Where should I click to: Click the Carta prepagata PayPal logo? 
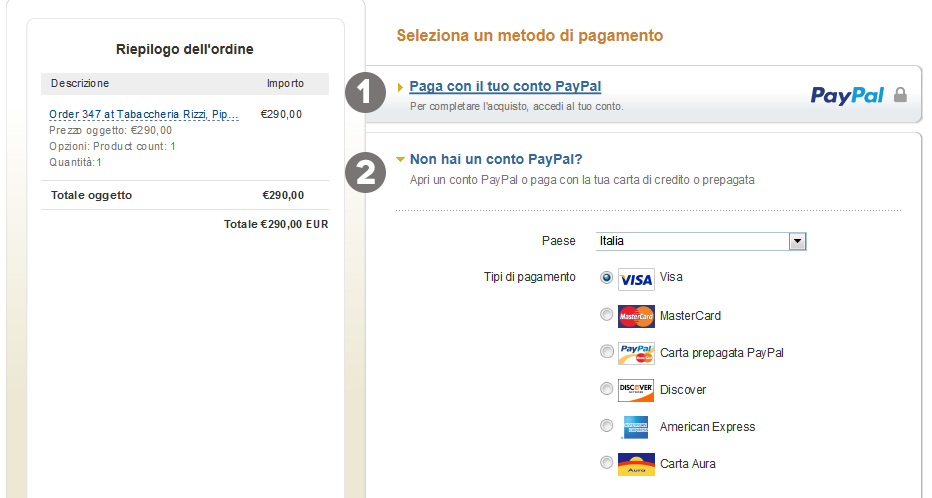pyautogui.click(x=636, y=353)
